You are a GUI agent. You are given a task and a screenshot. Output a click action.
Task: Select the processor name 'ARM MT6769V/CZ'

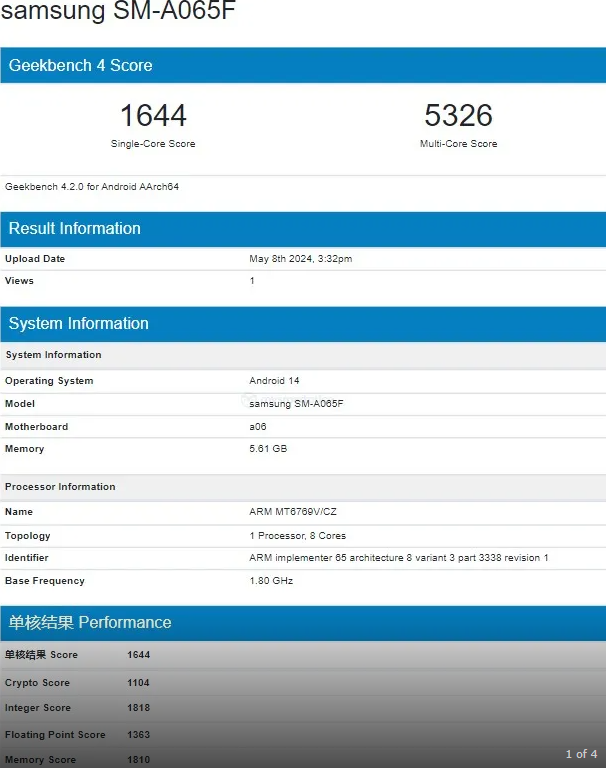point(292,511)
